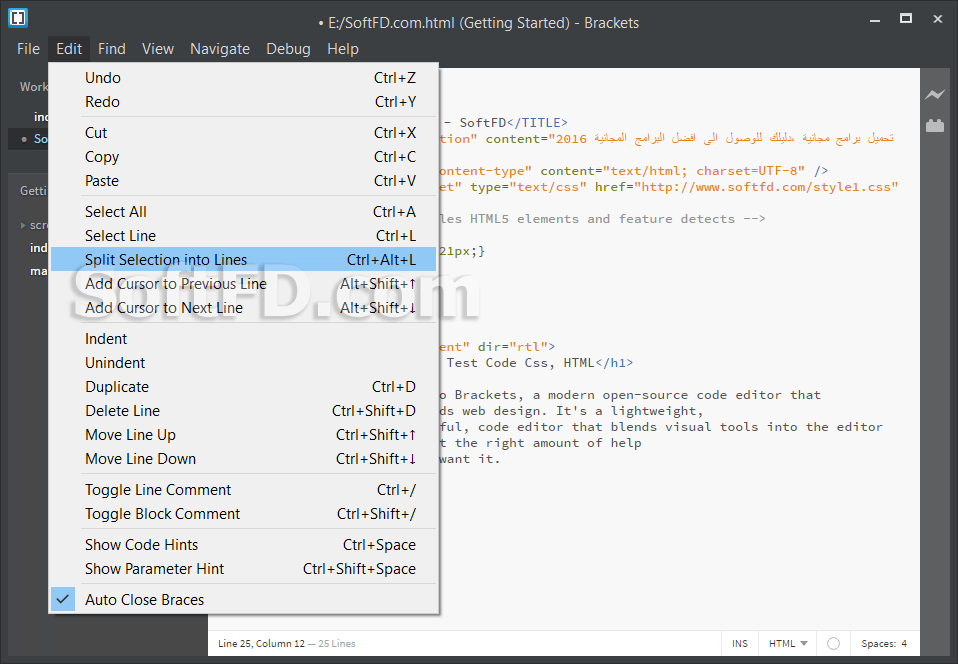958x664 pixels.
Task: Click the Working Files header
Action: [x=34, y=87]
